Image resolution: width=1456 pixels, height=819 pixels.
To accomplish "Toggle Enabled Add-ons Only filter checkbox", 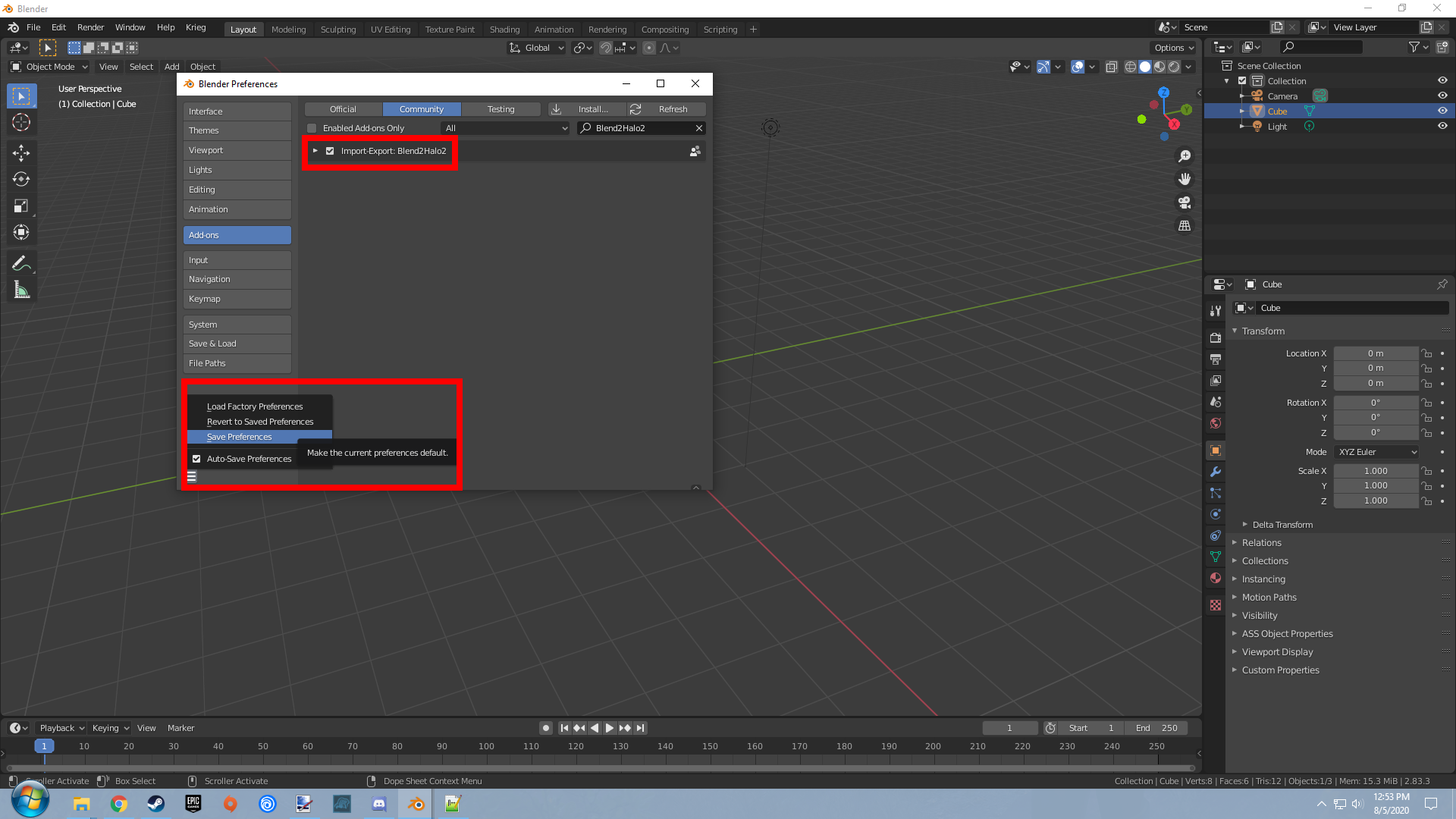I will tap(312, 127).
